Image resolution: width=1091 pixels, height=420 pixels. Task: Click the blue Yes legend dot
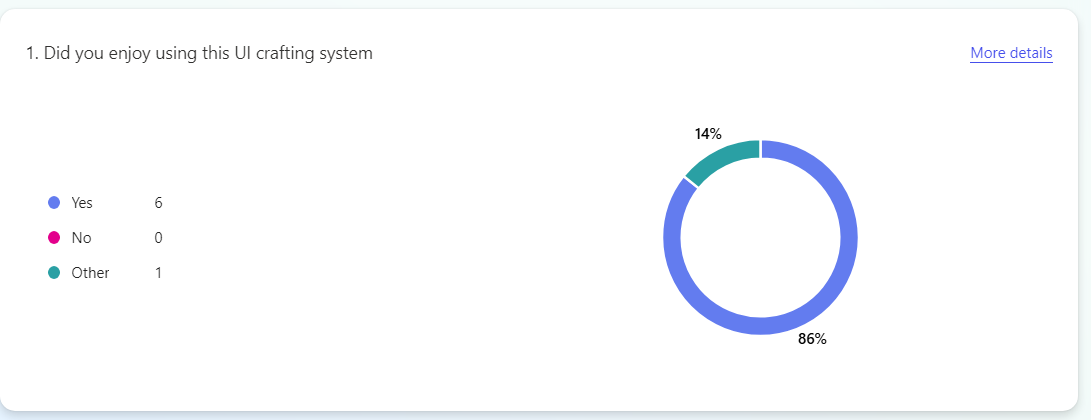[x=54, y=203]
